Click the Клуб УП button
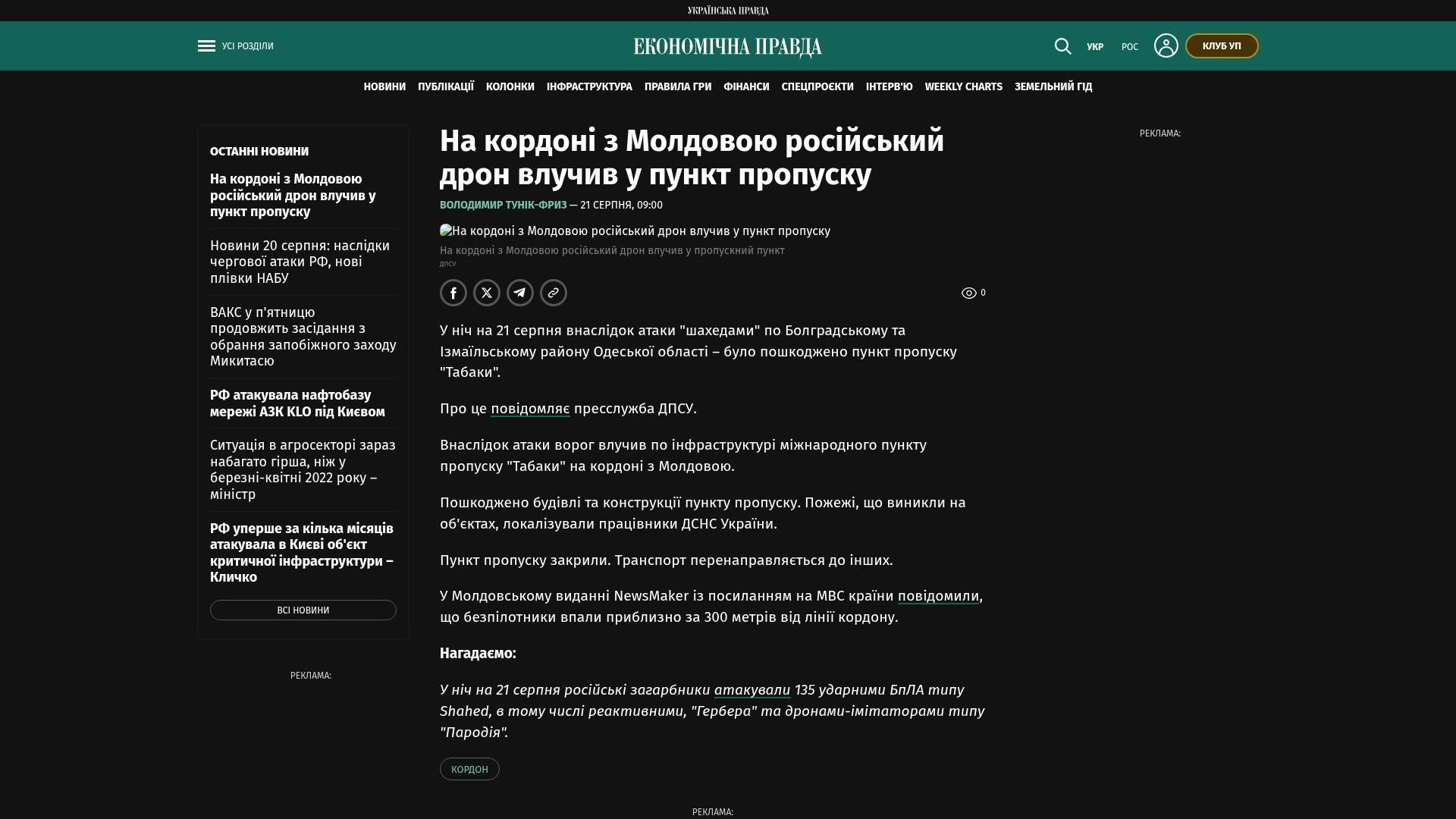Image resolution: width=1456 pixels, height=819 pixels. pos(1222,46)
